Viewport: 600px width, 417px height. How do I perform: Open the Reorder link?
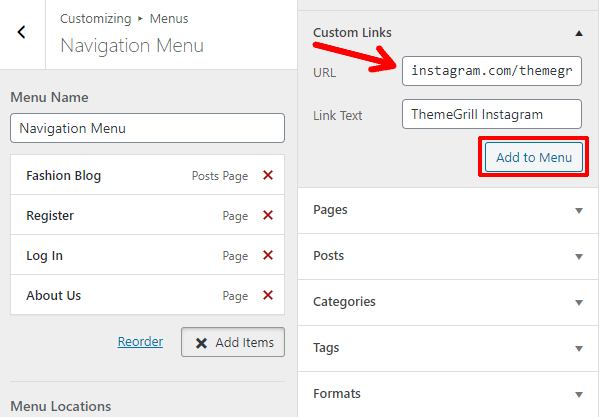tap(140, 342)
